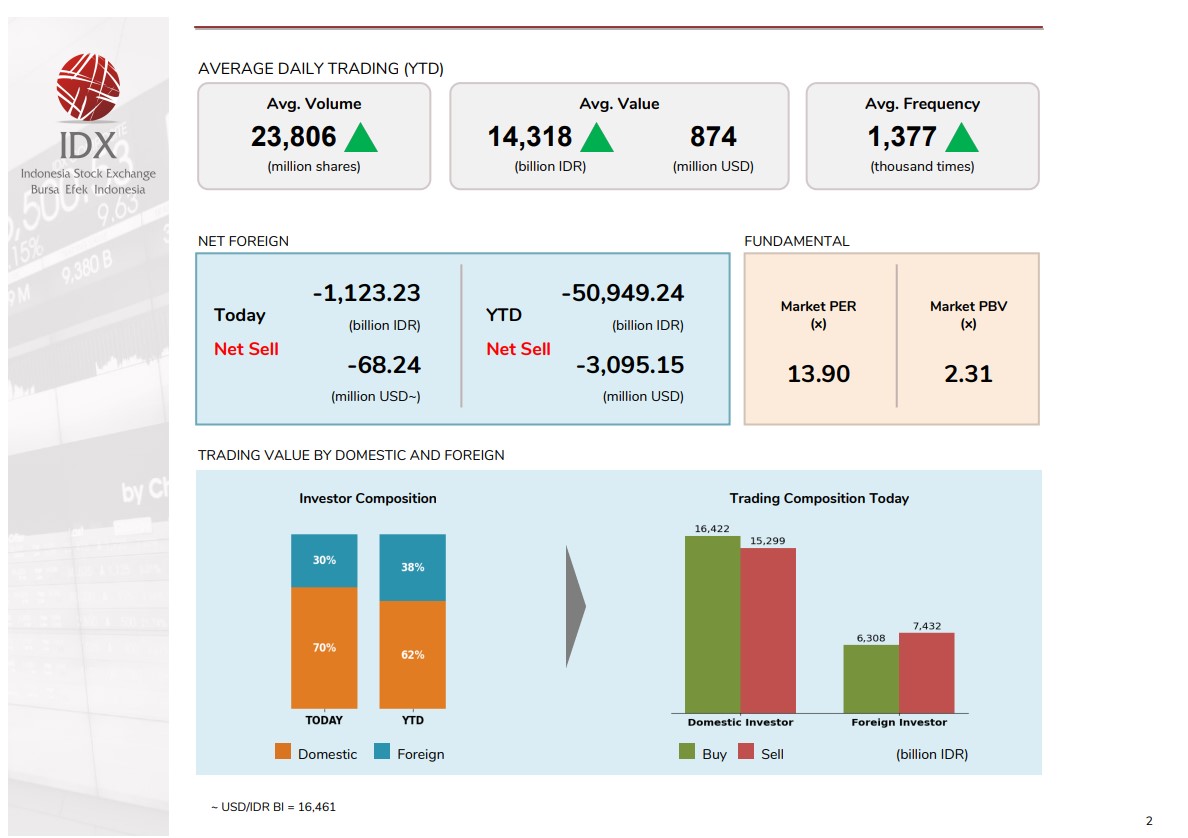Click the Market PBV (x) label
The image size is (1188, 838).
click(x=968, y=314)
